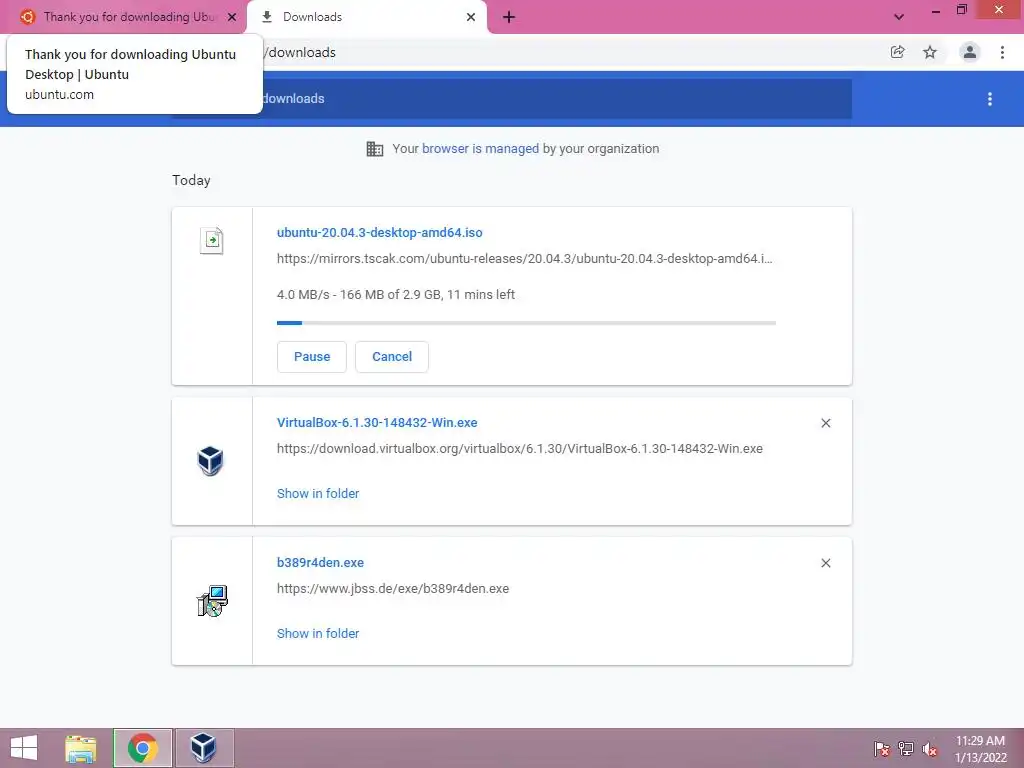Click the share page icon
Screen dimensions: 1024x768
897,52
